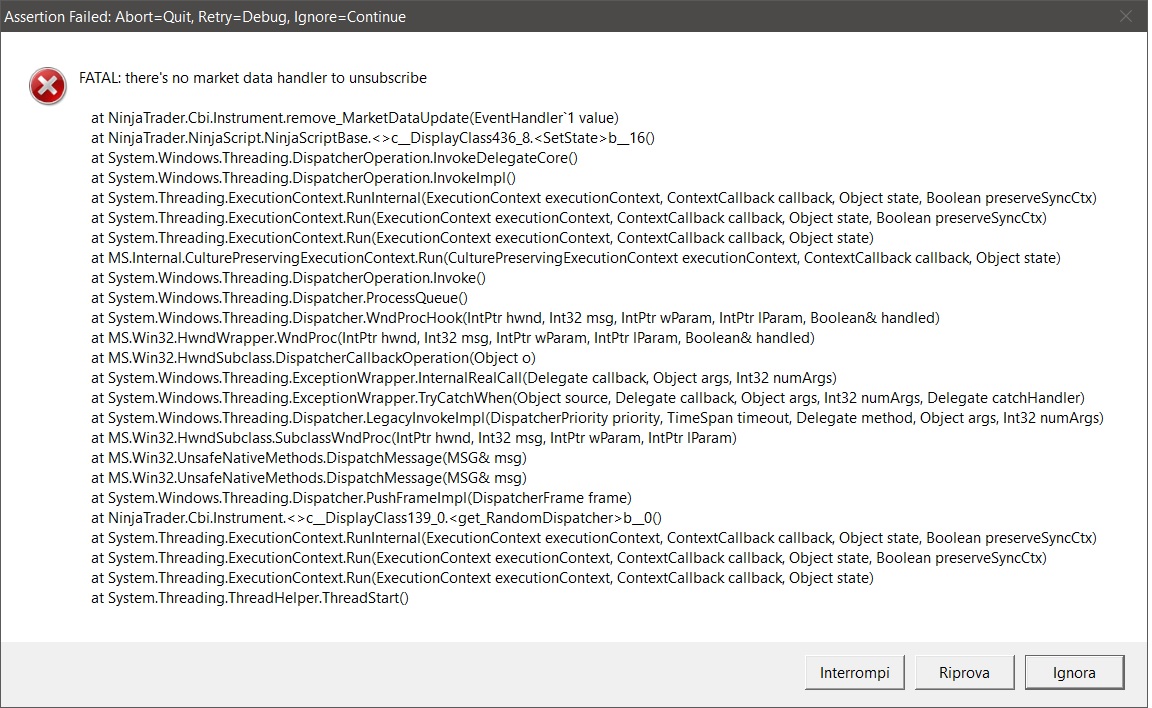This screenshot has height=708, width=1152.
Task: Click the Assertion Failed title bar text
Action: pos(205,17)
